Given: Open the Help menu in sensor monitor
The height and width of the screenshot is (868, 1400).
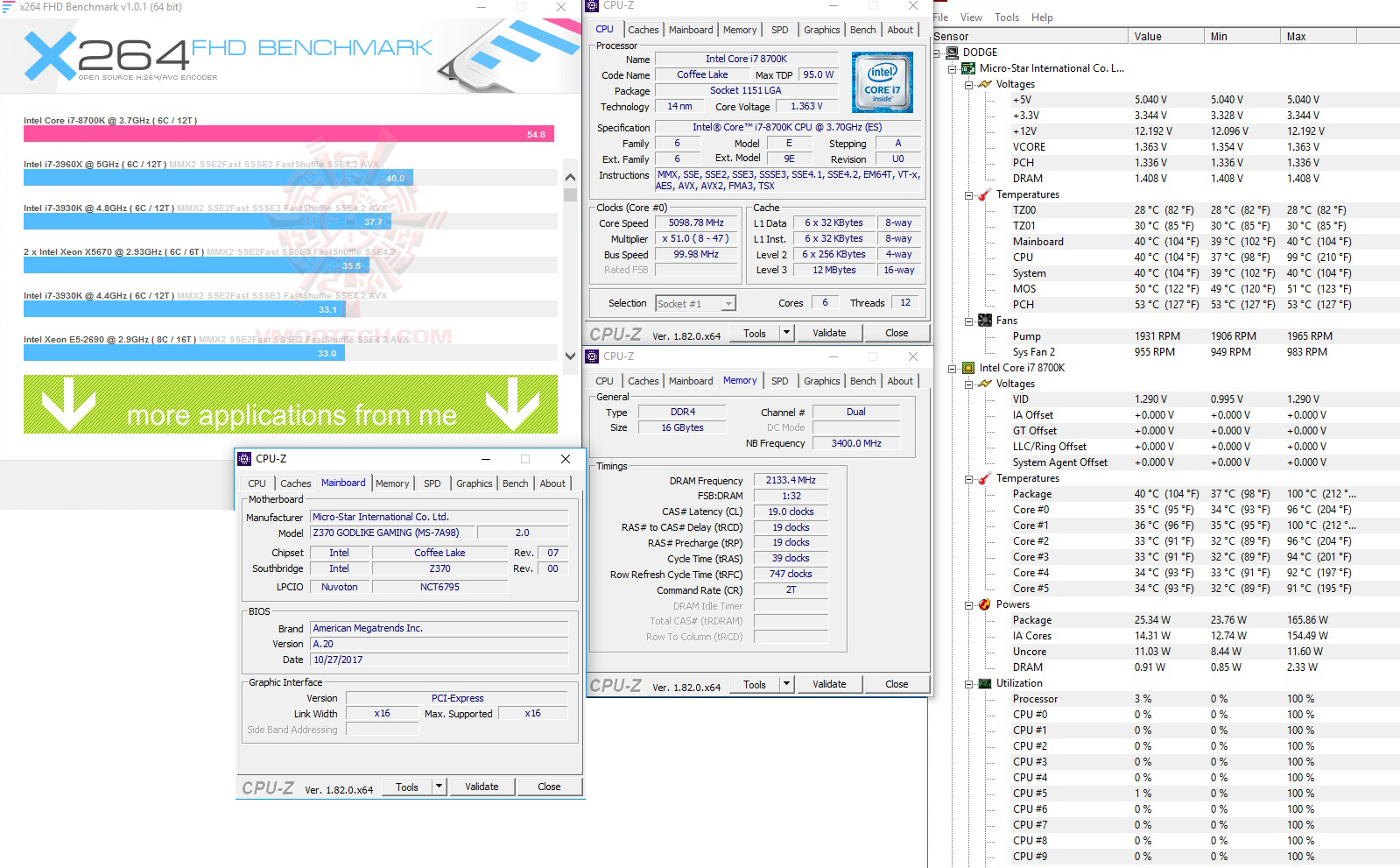Looking at the screenshot, I should tap(1042, 18).
